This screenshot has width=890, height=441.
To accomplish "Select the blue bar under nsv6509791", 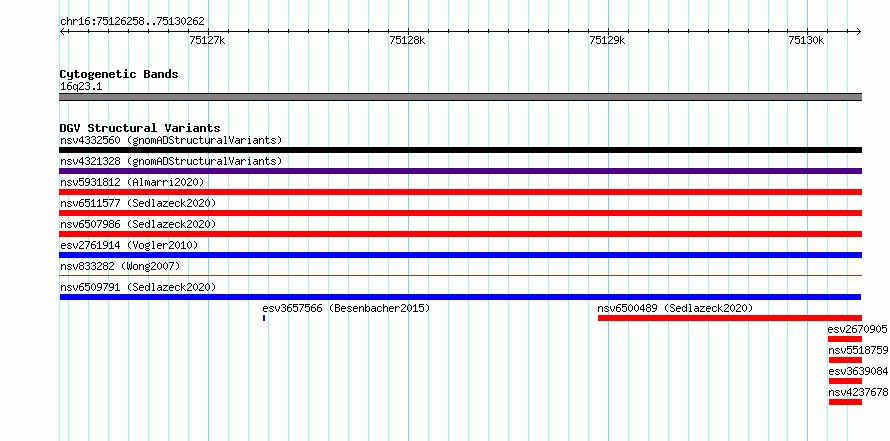I will click(x=460, y=297).
